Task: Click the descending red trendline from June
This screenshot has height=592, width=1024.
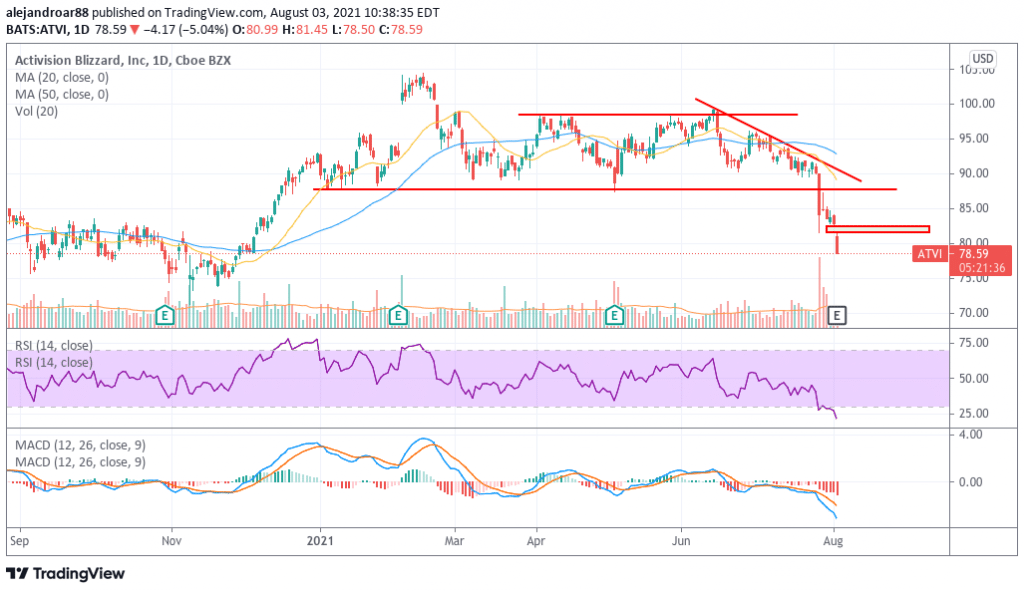Action: [x=778, y=140]
